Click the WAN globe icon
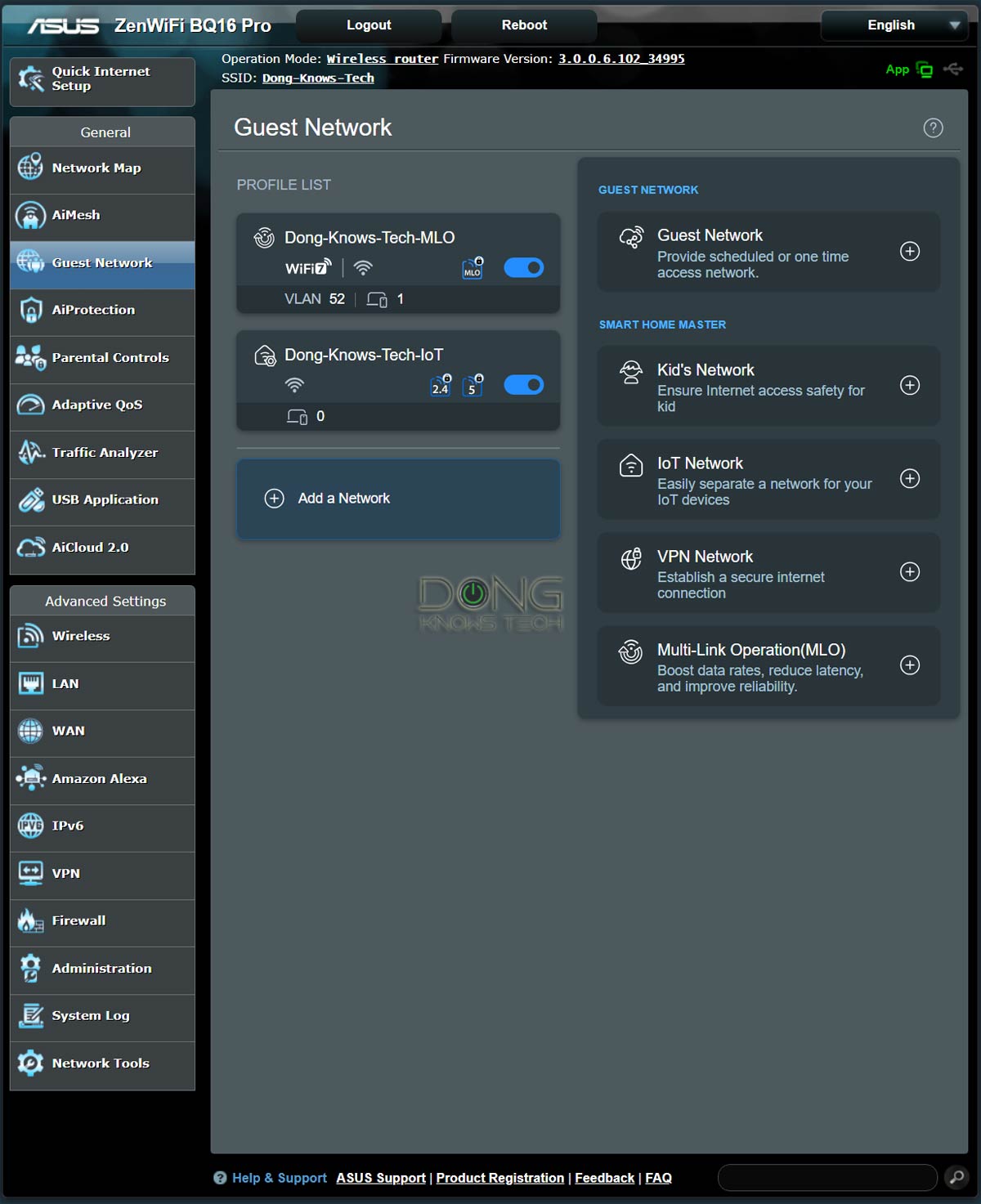981x1204 pixels. pyautogui.click(x=30, y=731)
